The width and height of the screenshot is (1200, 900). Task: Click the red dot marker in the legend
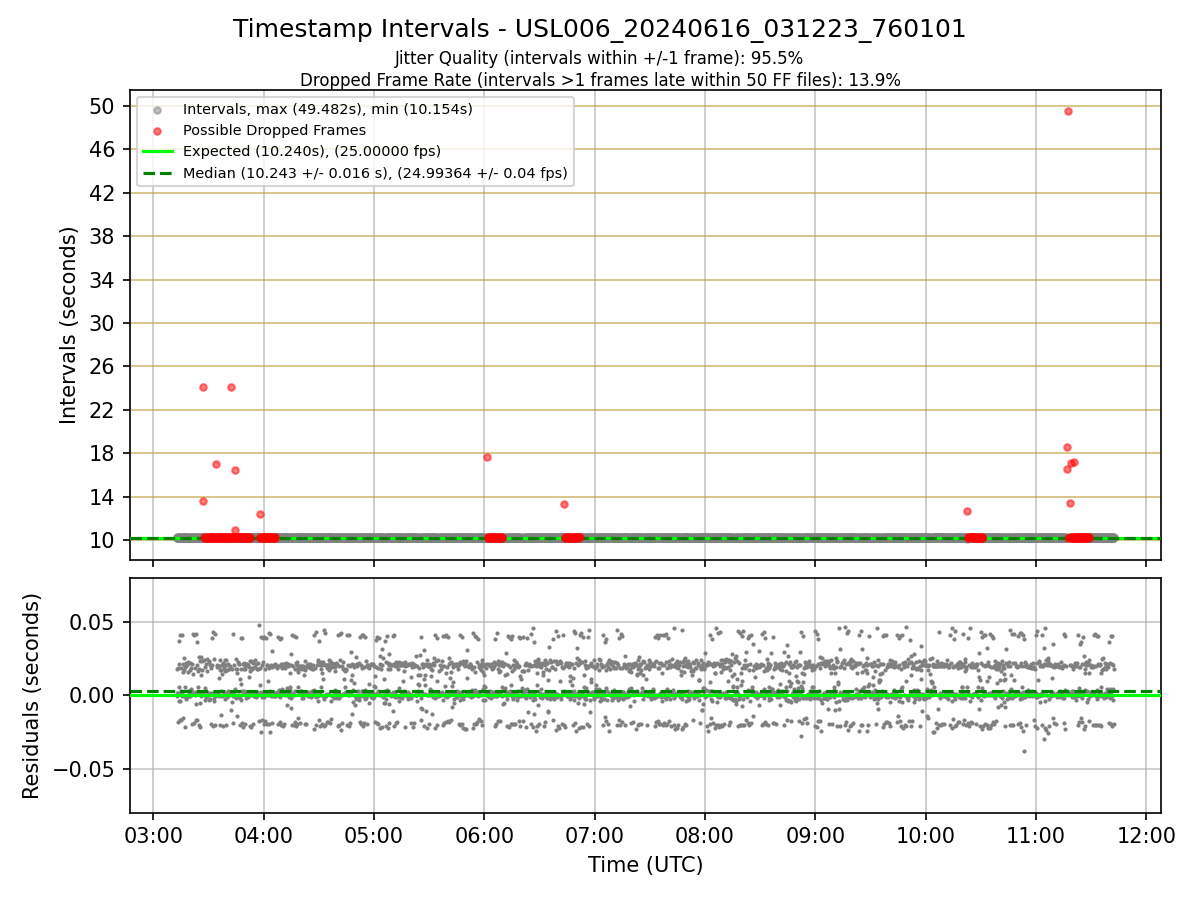[157, 130]
